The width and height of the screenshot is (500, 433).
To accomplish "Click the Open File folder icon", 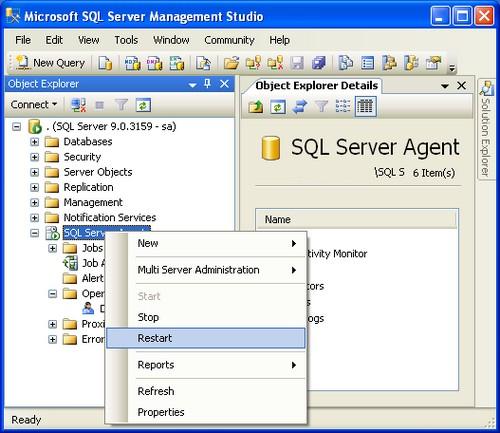I will [231, 63].
